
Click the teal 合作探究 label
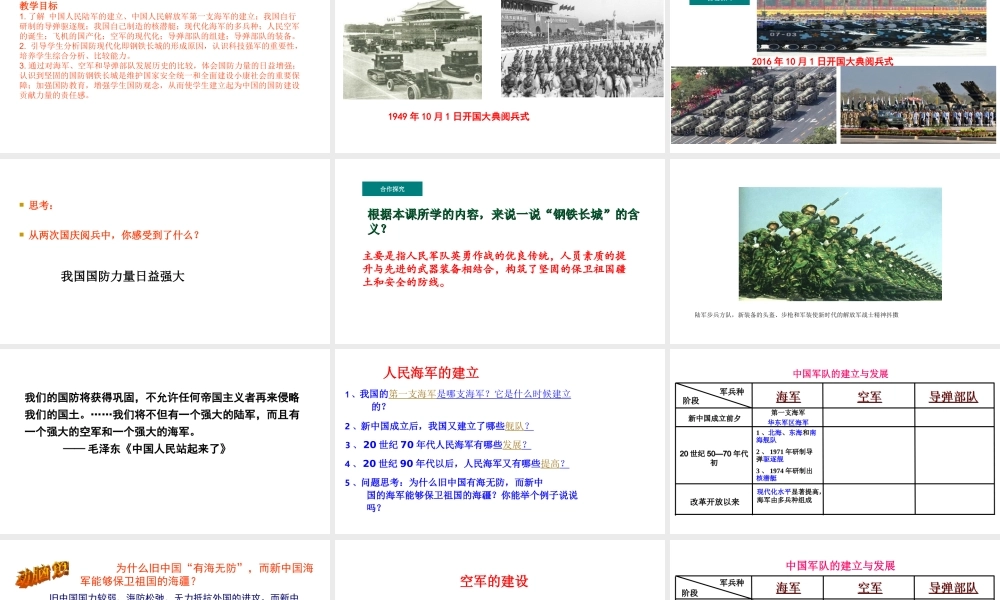(392, 189)
